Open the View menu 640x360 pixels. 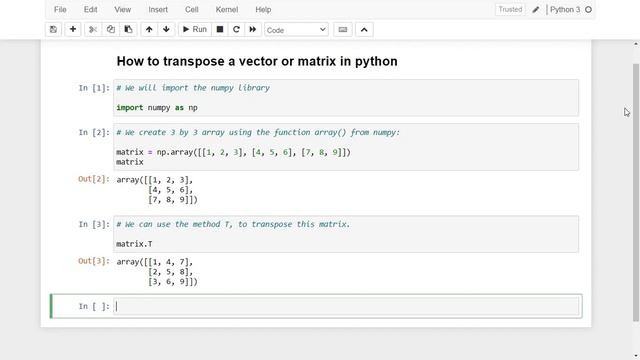point(122,9)
